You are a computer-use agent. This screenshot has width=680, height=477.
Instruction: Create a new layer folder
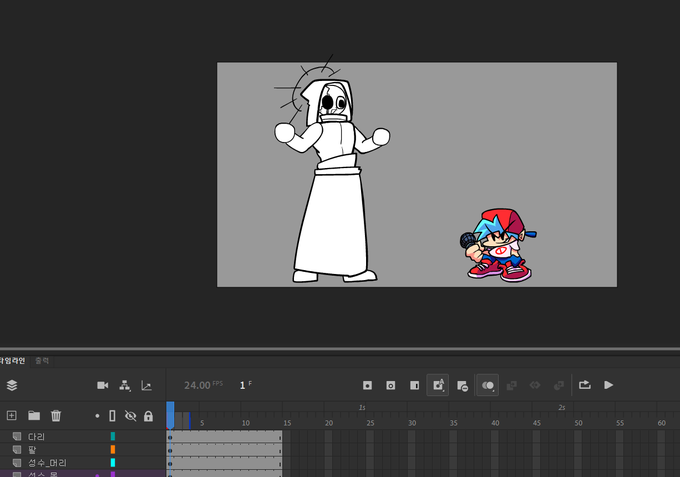click(x=34, y=415)
